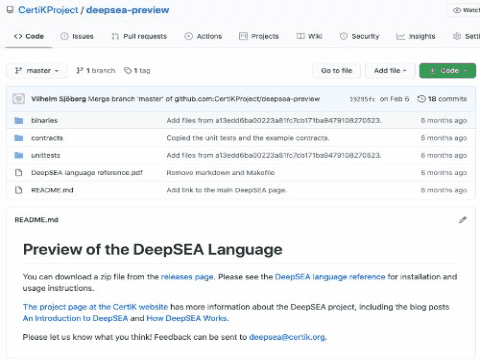
Task: Switch to the Actions tab
Action: 203,36
